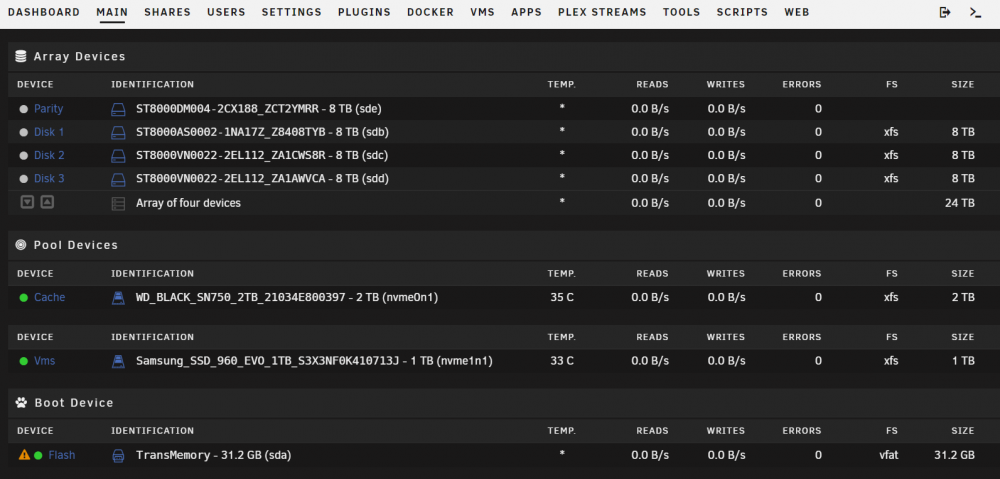1000x479 pixels.
Task: Click the Array Devices section header
Action: [80, 56]
